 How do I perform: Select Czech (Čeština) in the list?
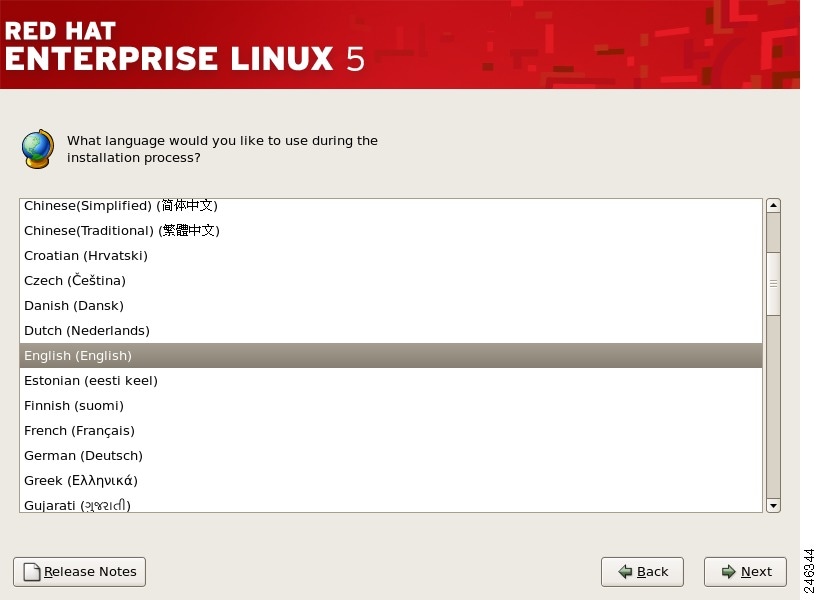pyautogui.click(x=75, y=281)
